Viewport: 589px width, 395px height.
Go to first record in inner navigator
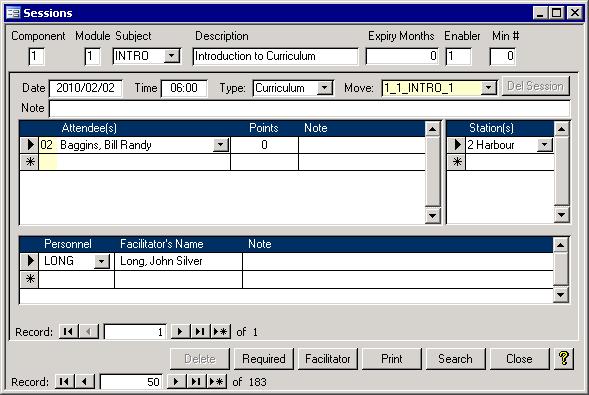point(68,332)
